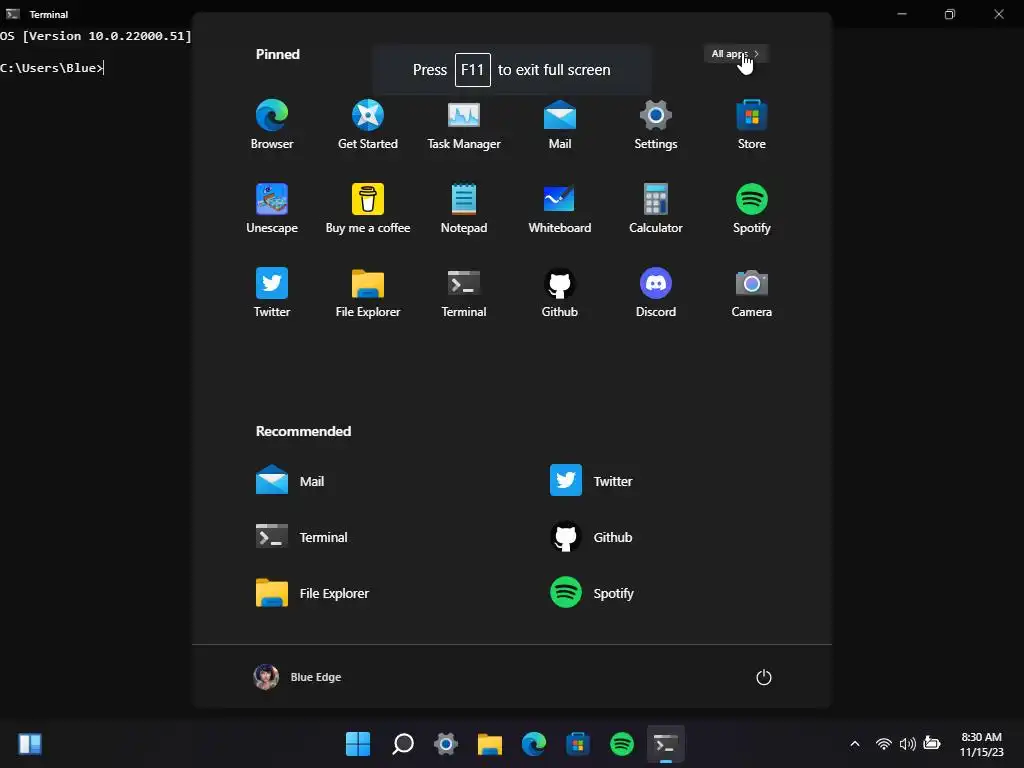This screenshot has height=768, width=1024.
Task: Switch to Terminal on the taskbar
Action: (665, 744)
